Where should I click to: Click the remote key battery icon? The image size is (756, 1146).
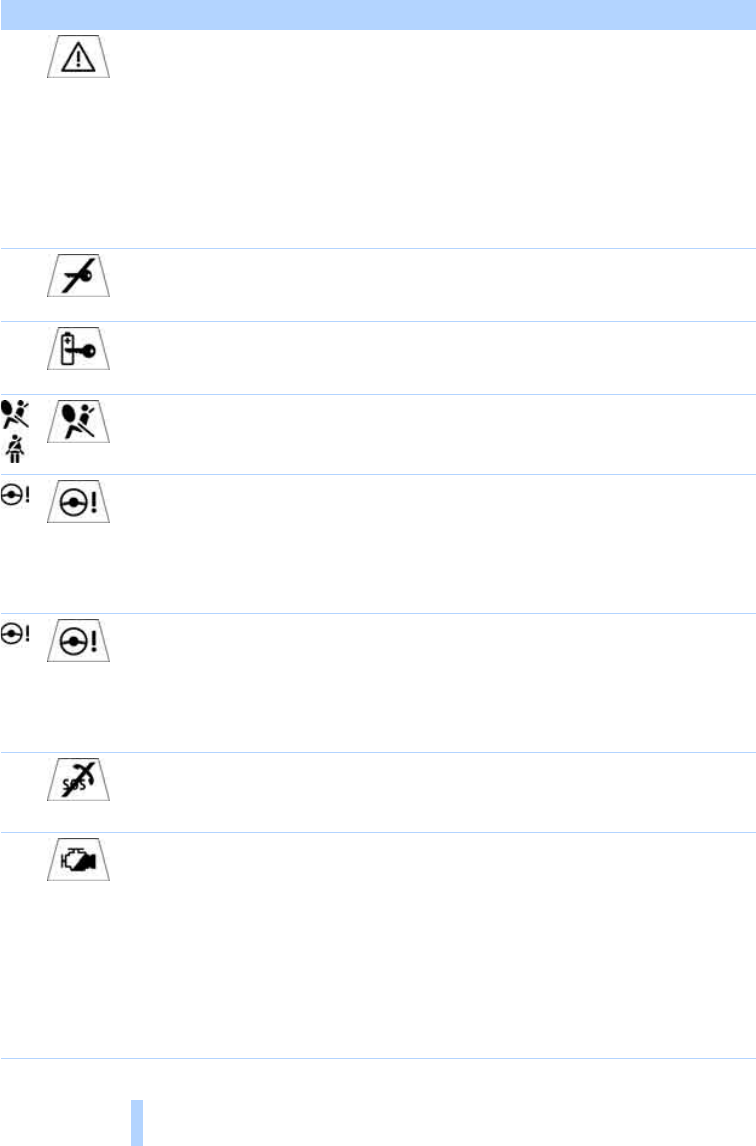pyautogui.click(x=78, y=348)
